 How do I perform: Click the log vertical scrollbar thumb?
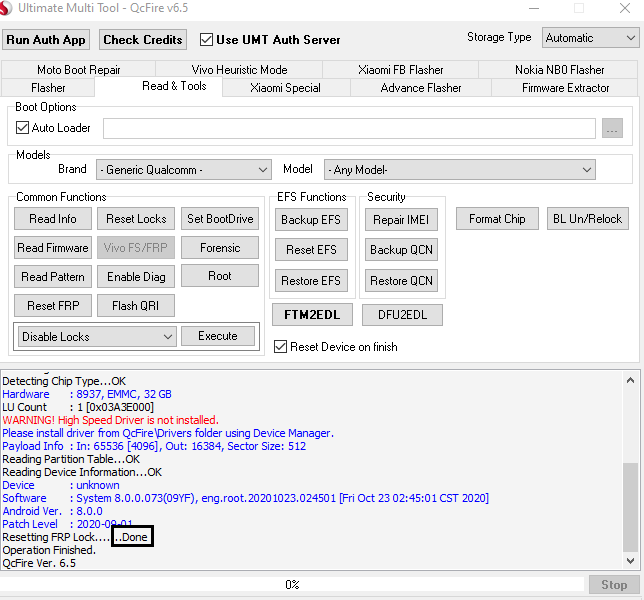click(x=630, y=507)
